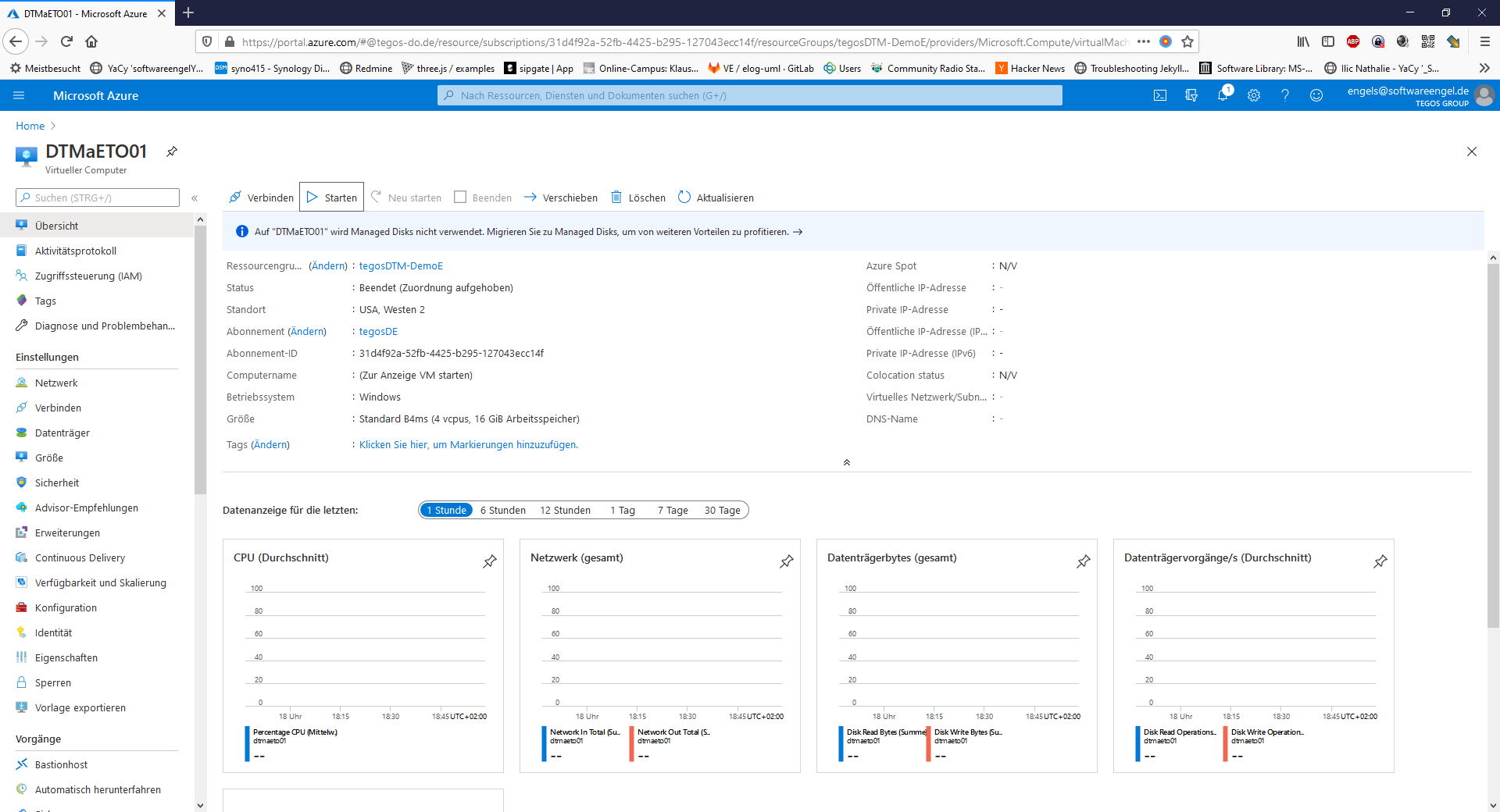Bookmark this page with the star icon
This screenshot has height=812, width=1500.
(x=1187, y=41)
